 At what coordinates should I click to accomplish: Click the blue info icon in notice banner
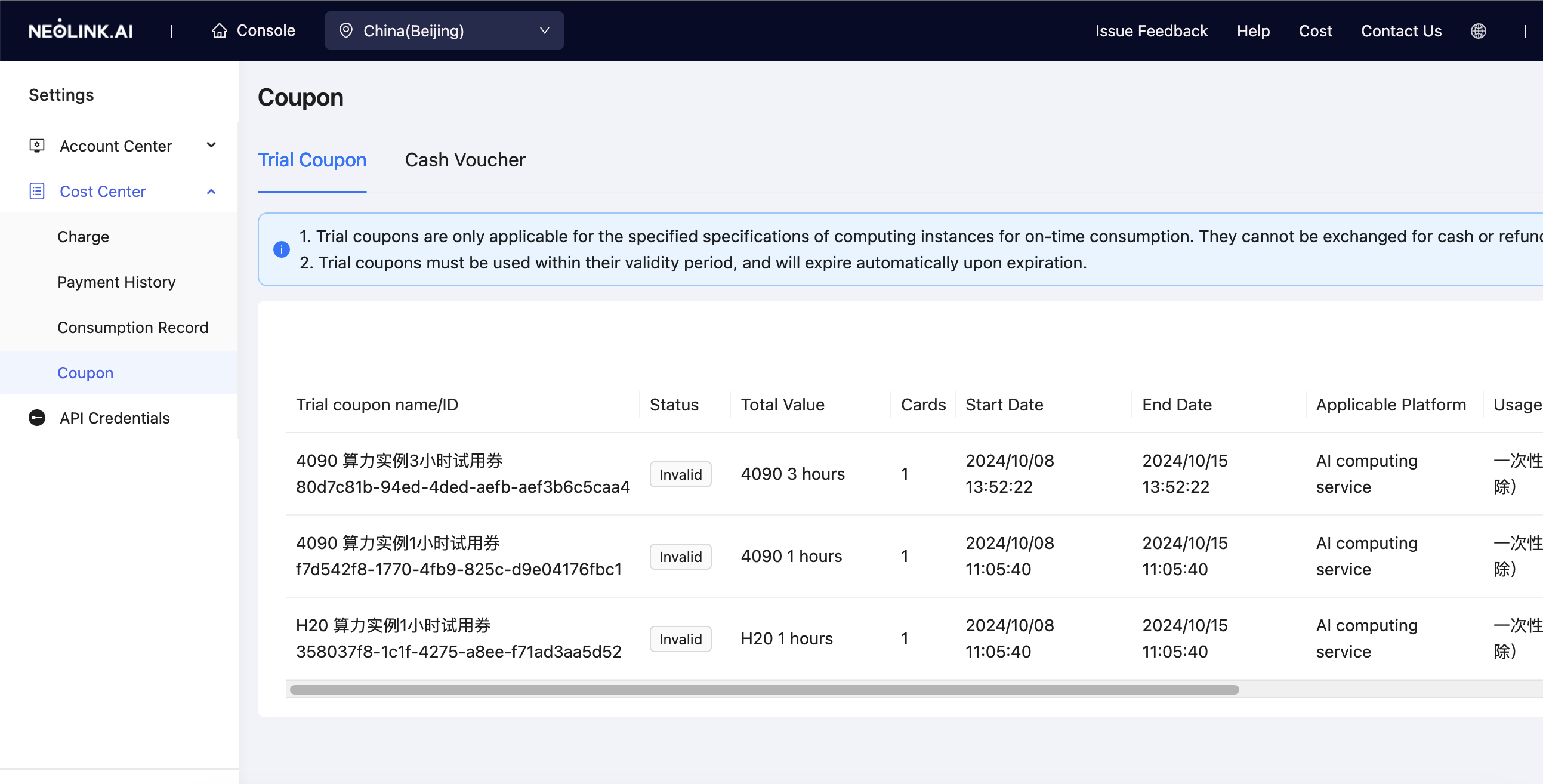pyautogui.click(x=281, y=249)
